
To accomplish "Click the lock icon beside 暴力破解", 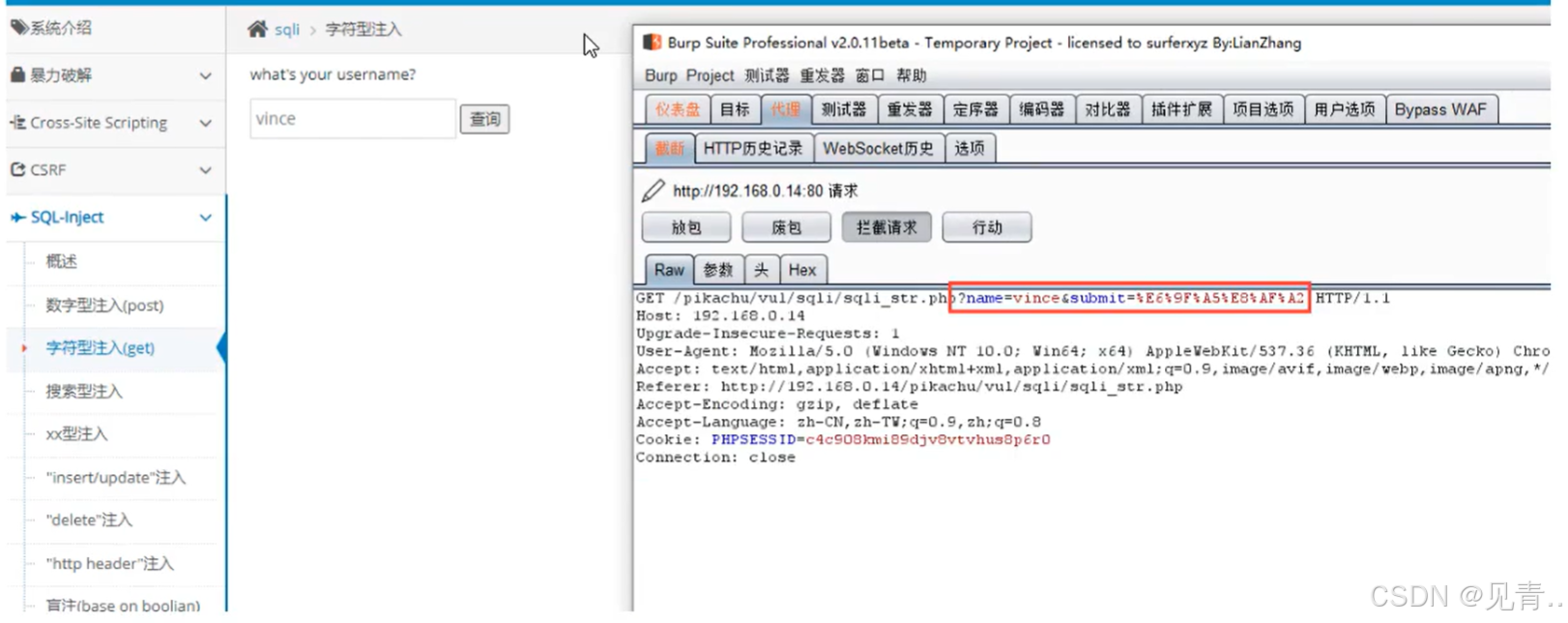I will (17, 74).
